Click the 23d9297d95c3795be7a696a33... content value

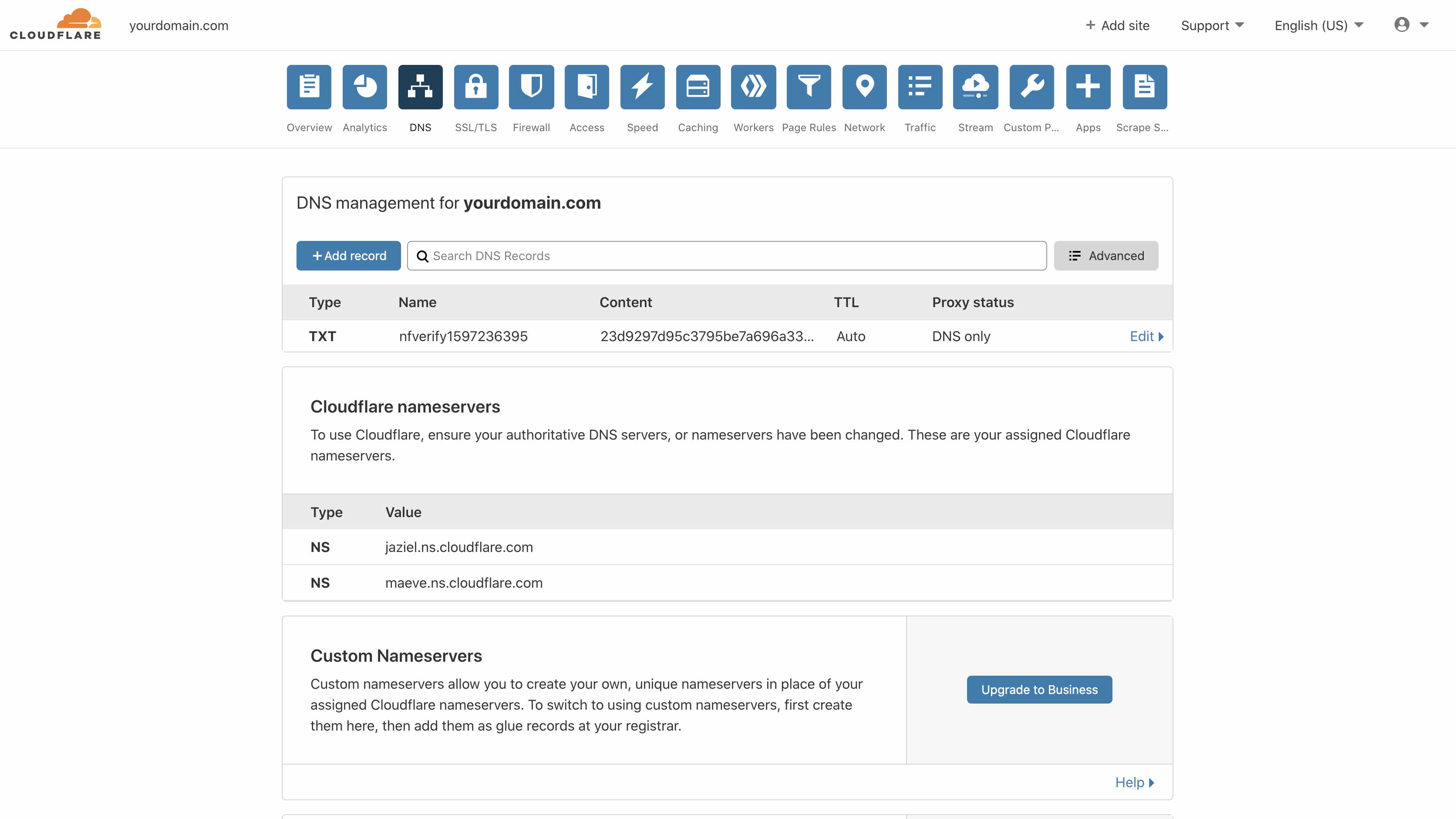[707, 337]
